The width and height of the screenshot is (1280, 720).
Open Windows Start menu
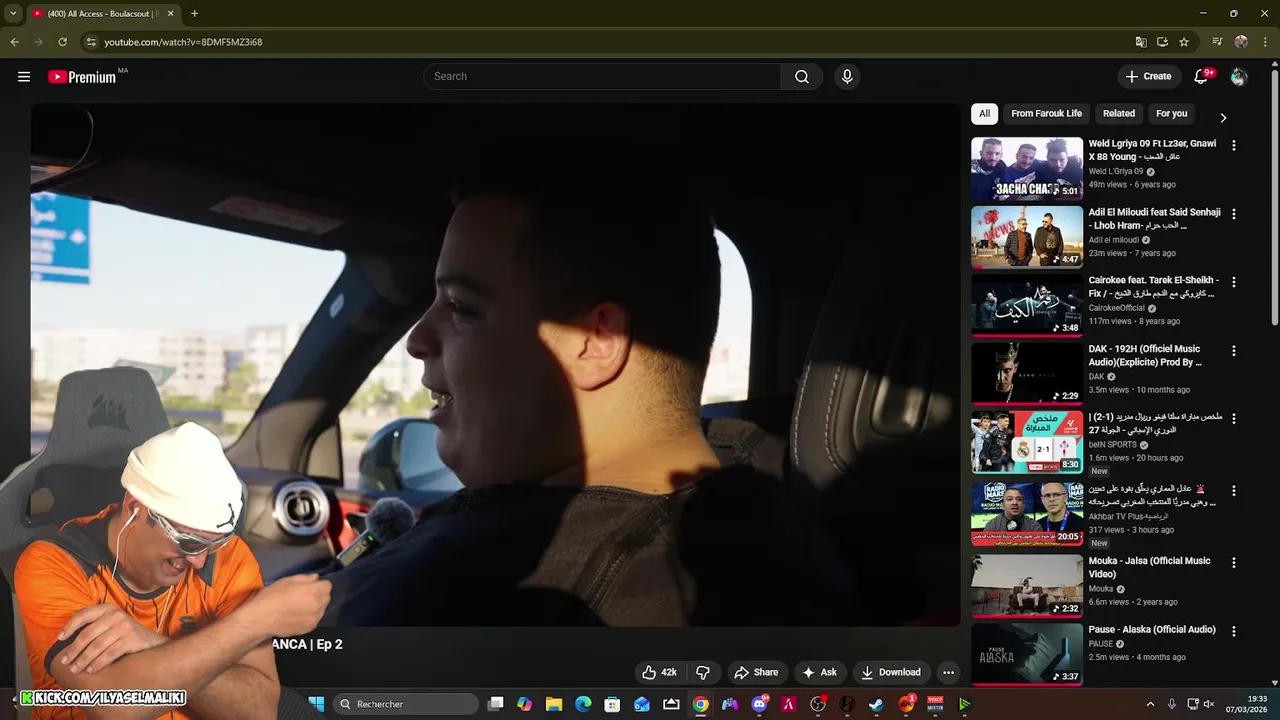316,704
